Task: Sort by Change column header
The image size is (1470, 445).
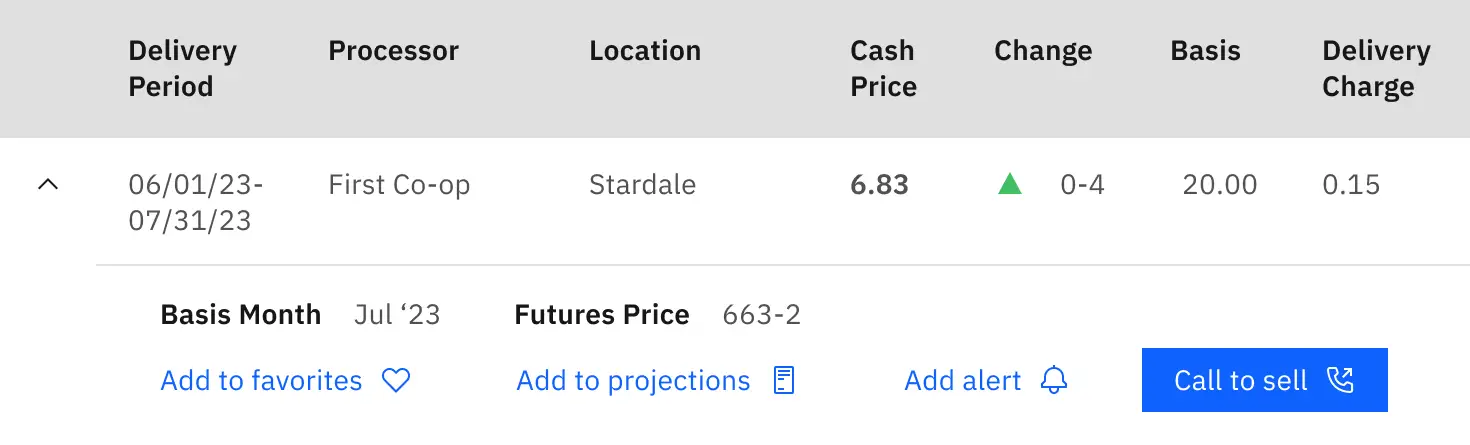Action: pyautogui.click(x=1043, y=51)
